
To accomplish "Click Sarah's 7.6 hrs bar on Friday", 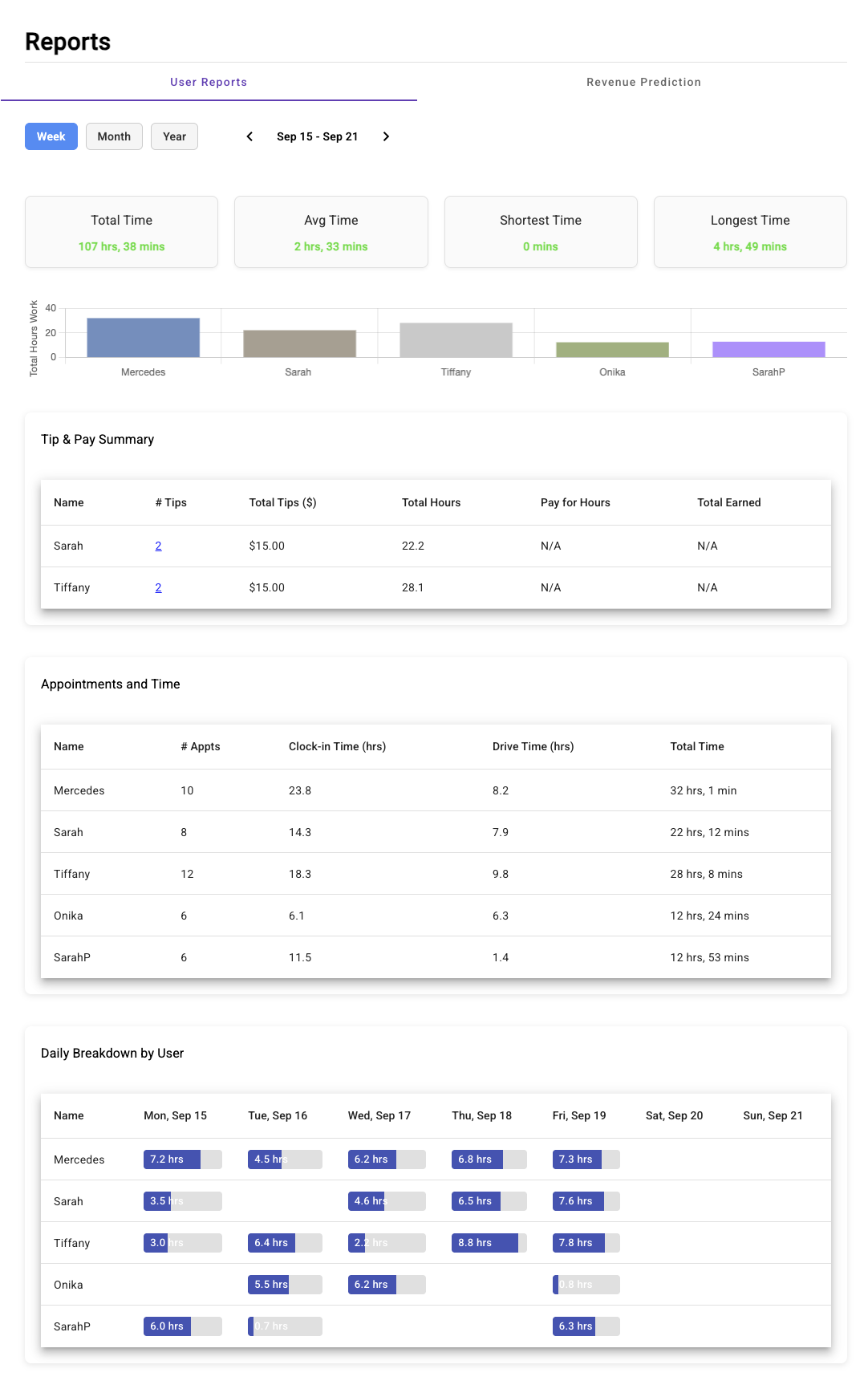I will coord(586,1201).
